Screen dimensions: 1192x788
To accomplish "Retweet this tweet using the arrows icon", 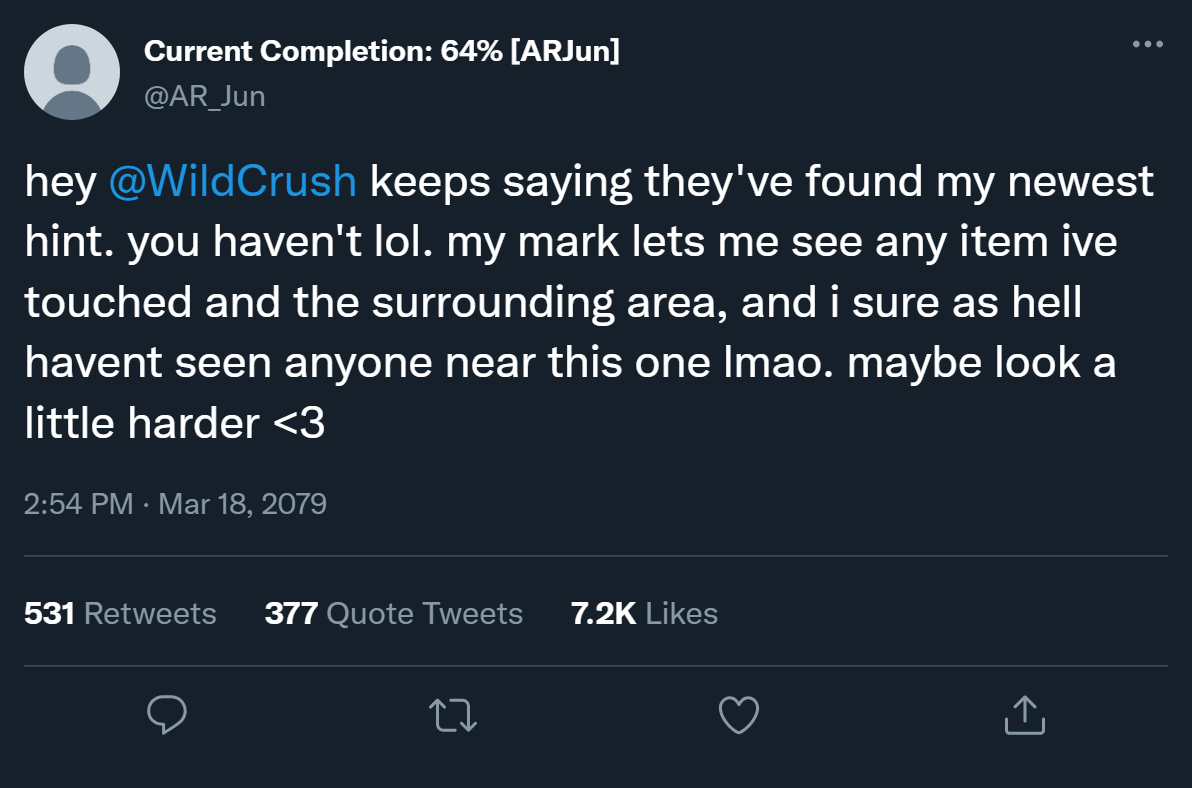I will point(453,714).
